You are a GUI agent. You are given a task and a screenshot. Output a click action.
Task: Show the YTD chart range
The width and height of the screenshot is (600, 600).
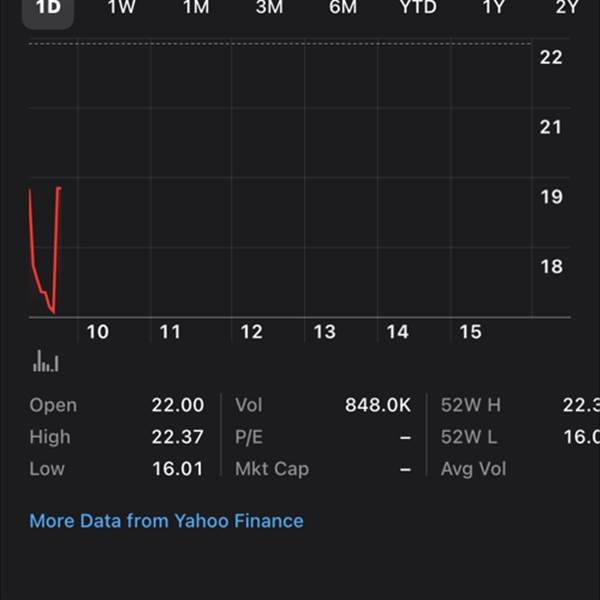[x=417, y=8]
